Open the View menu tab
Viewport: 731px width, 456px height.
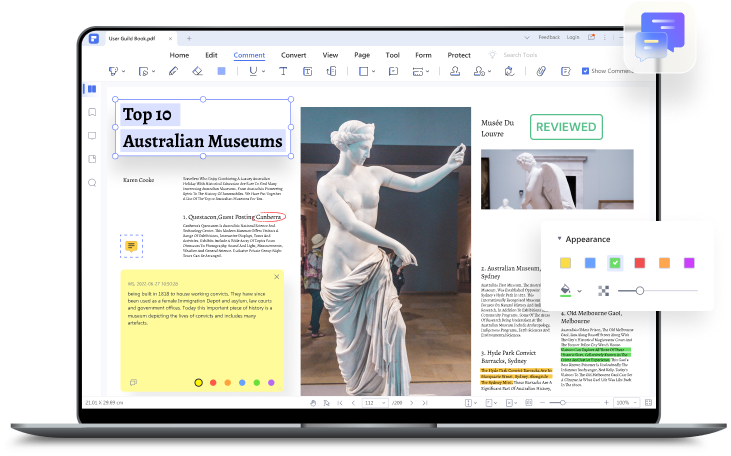click(330, 55)
